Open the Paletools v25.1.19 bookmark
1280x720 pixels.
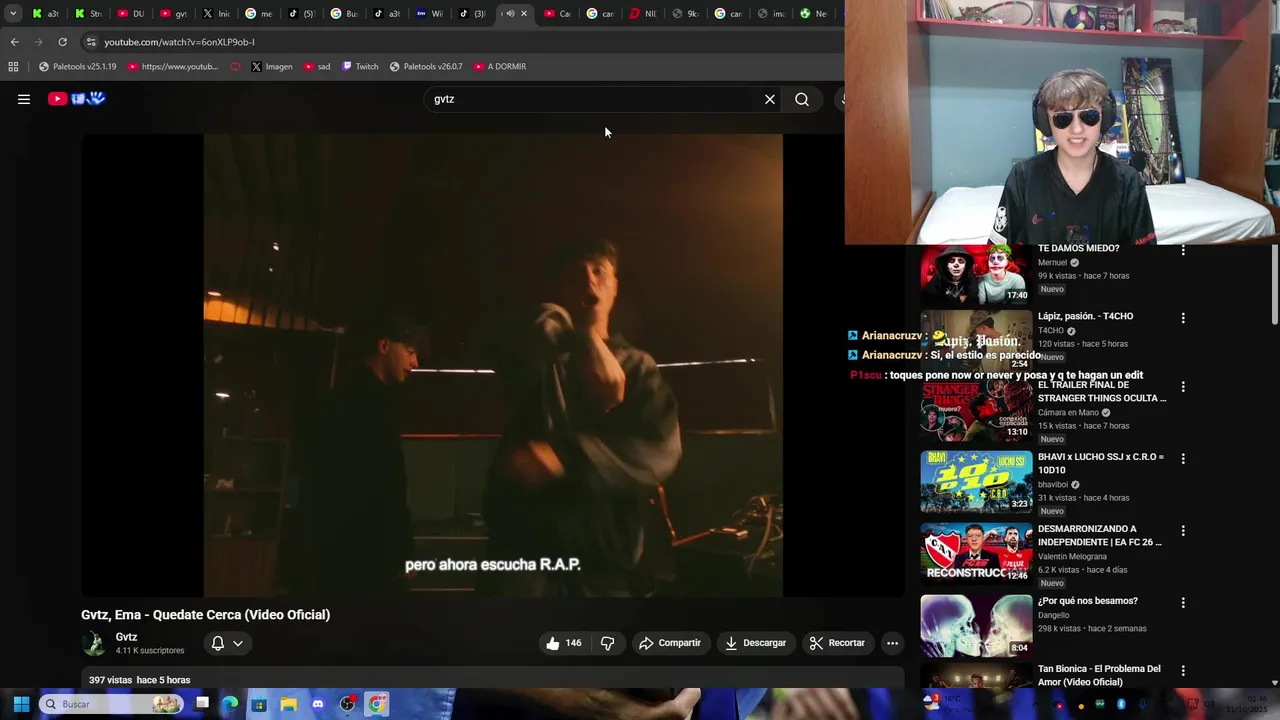77,67
